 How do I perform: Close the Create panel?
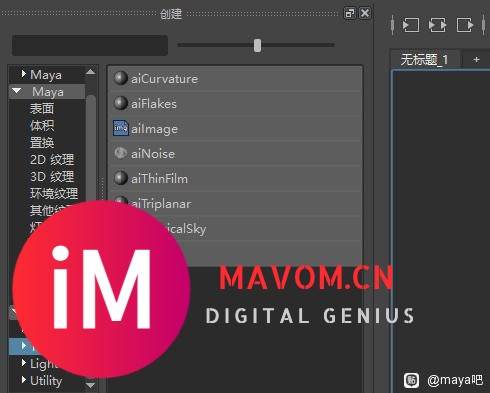(365, 13)
